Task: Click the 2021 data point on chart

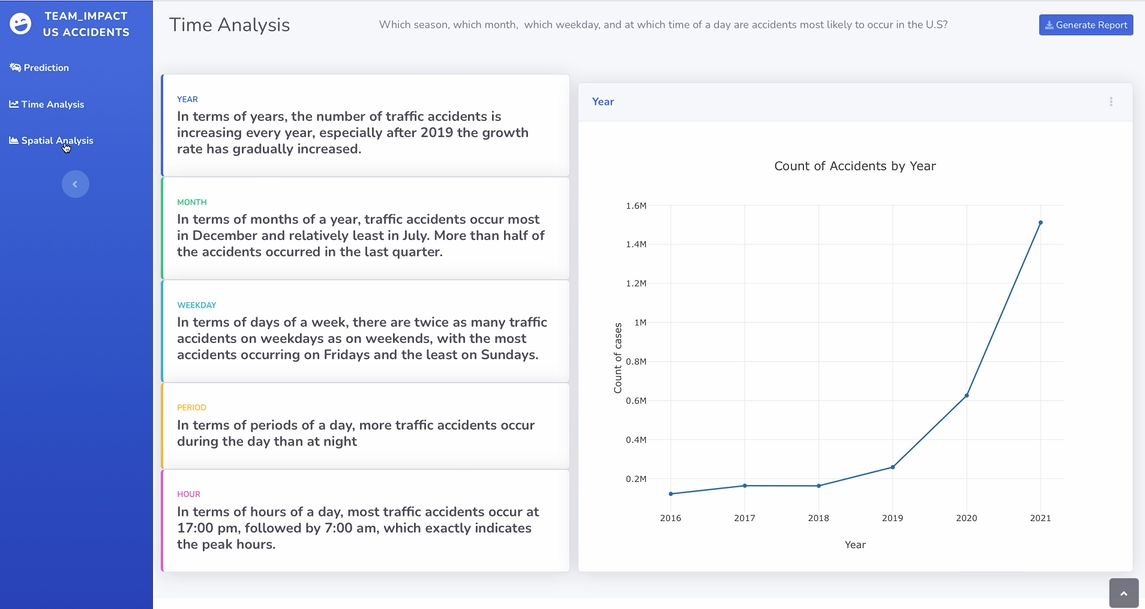Action: coord(1040,223)
